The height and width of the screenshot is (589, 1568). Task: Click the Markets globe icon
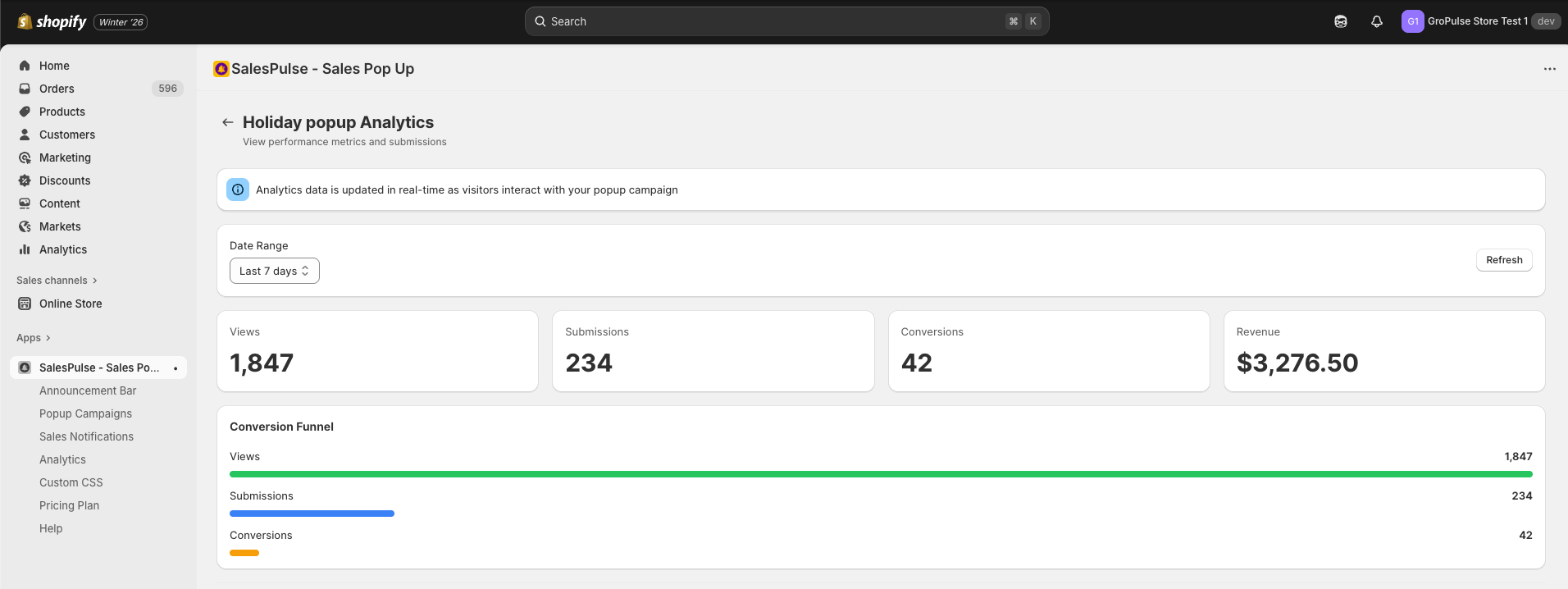(25, 226)
